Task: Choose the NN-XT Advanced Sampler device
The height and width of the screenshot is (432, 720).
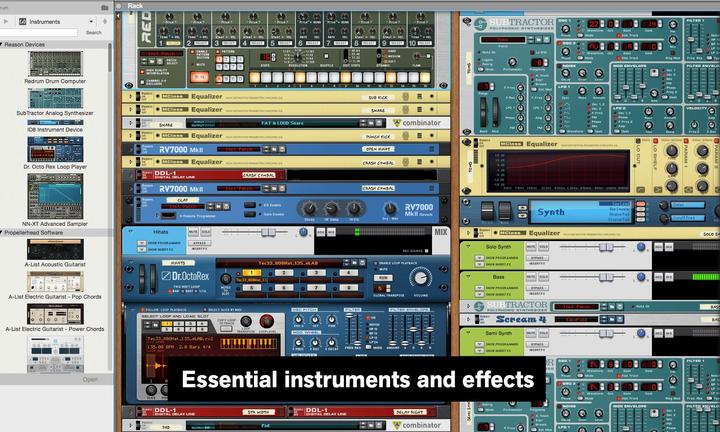Action: click(55, 196)
